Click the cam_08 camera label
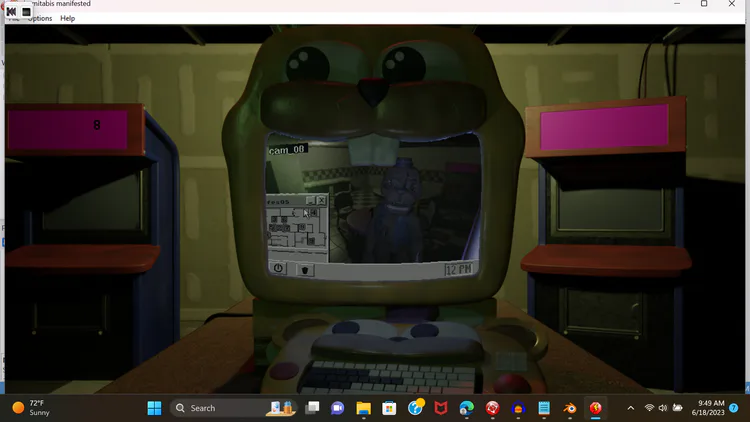The image size is (750, 422). pyautogui.click(x=287, y=150)
